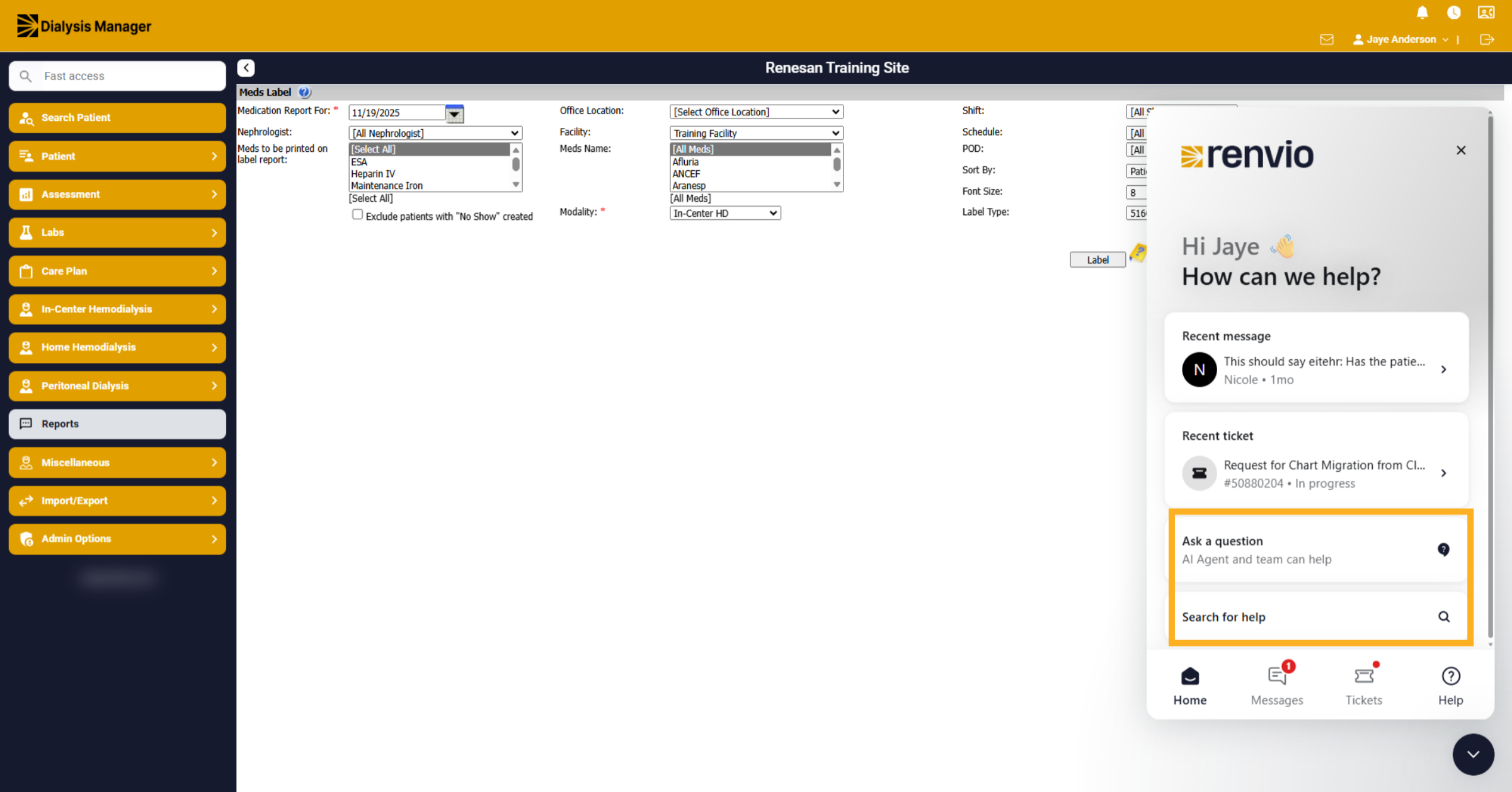
Task: Open the Office Location dropdown
Action: coord(756,112)
